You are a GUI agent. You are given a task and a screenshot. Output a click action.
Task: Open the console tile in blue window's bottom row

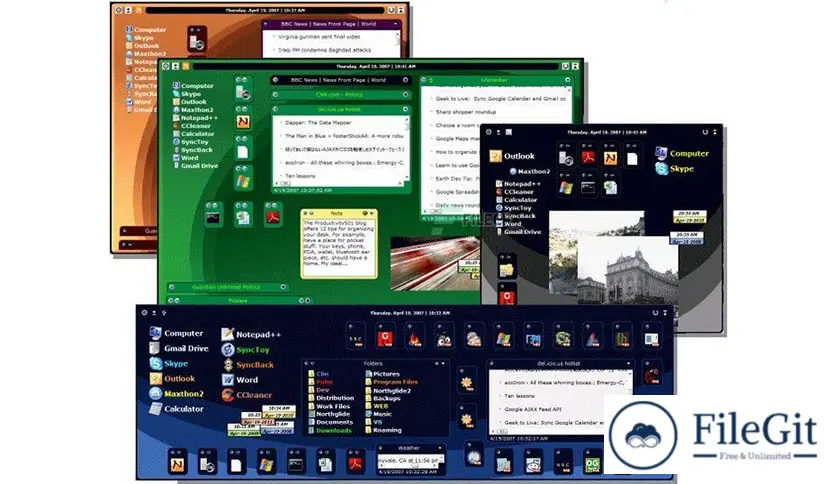point(295,463)
